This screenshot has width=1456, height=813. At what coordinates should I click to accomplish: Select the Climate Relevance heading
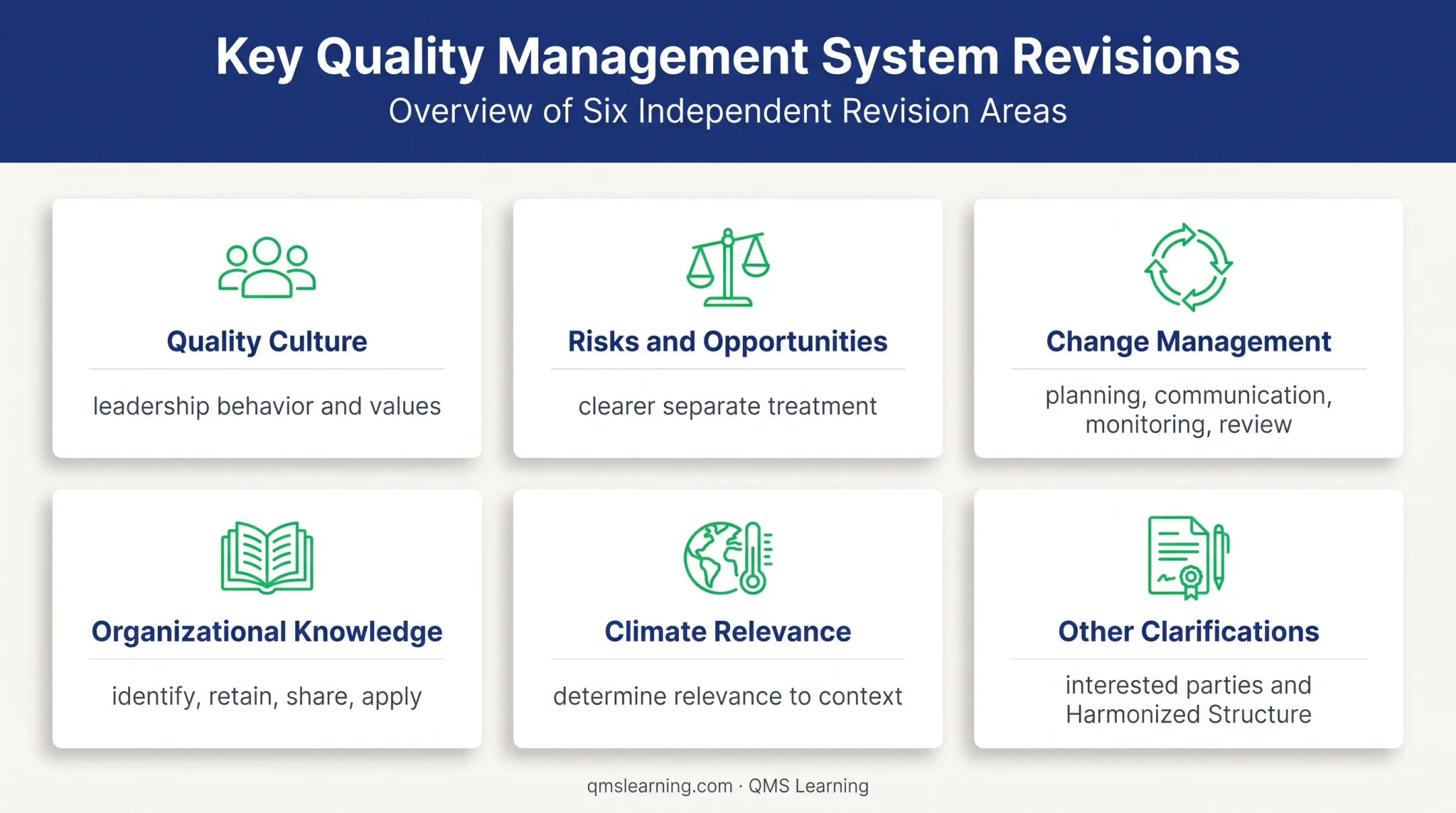[728, 632]
